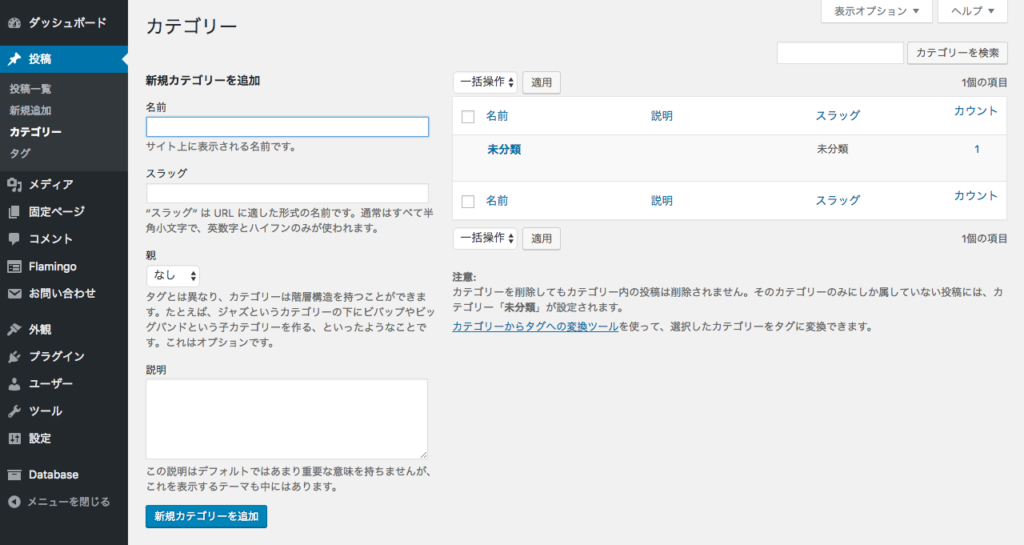Open the top 一括操作 bulk actions dropdown

coord(486,82)
